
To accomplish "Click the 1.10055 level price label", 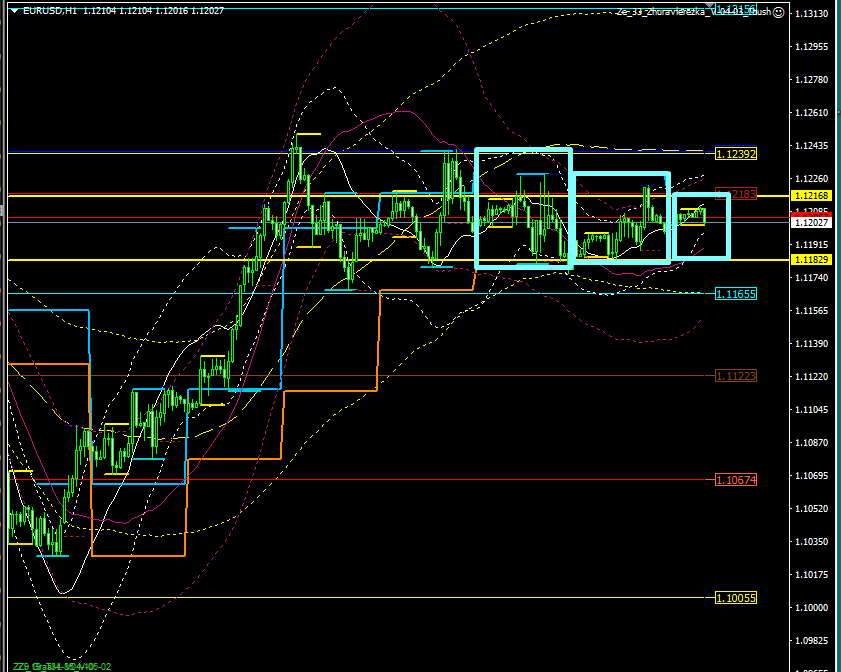I will coord(736,598).
